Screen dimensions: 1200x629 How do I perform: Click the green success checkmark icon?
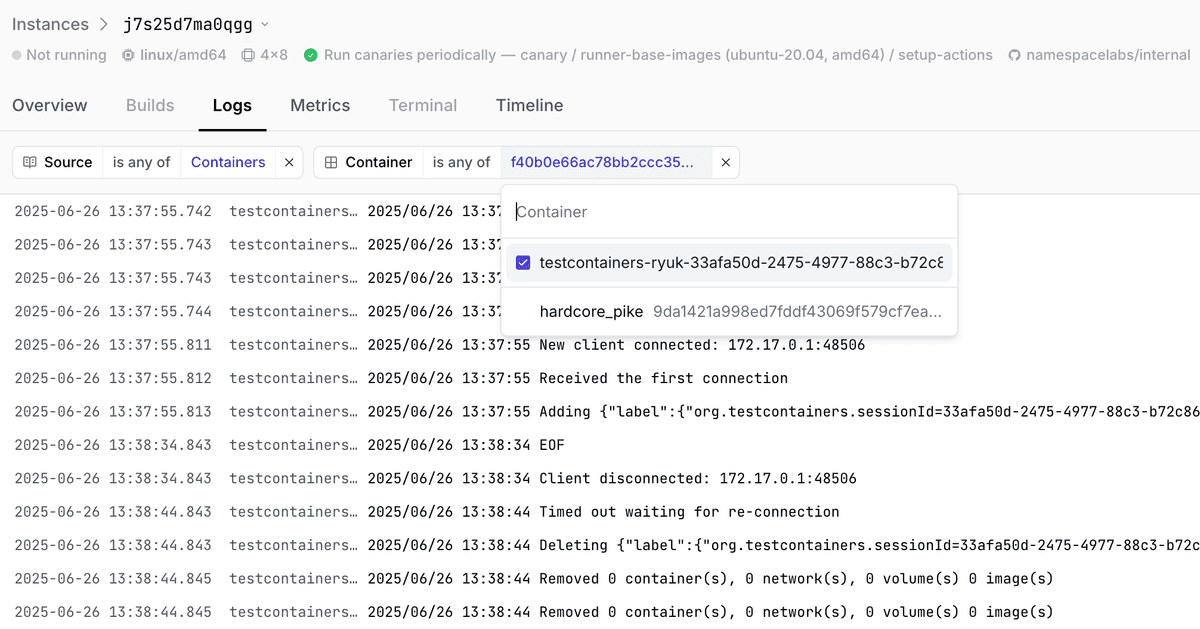coord(311,55)
